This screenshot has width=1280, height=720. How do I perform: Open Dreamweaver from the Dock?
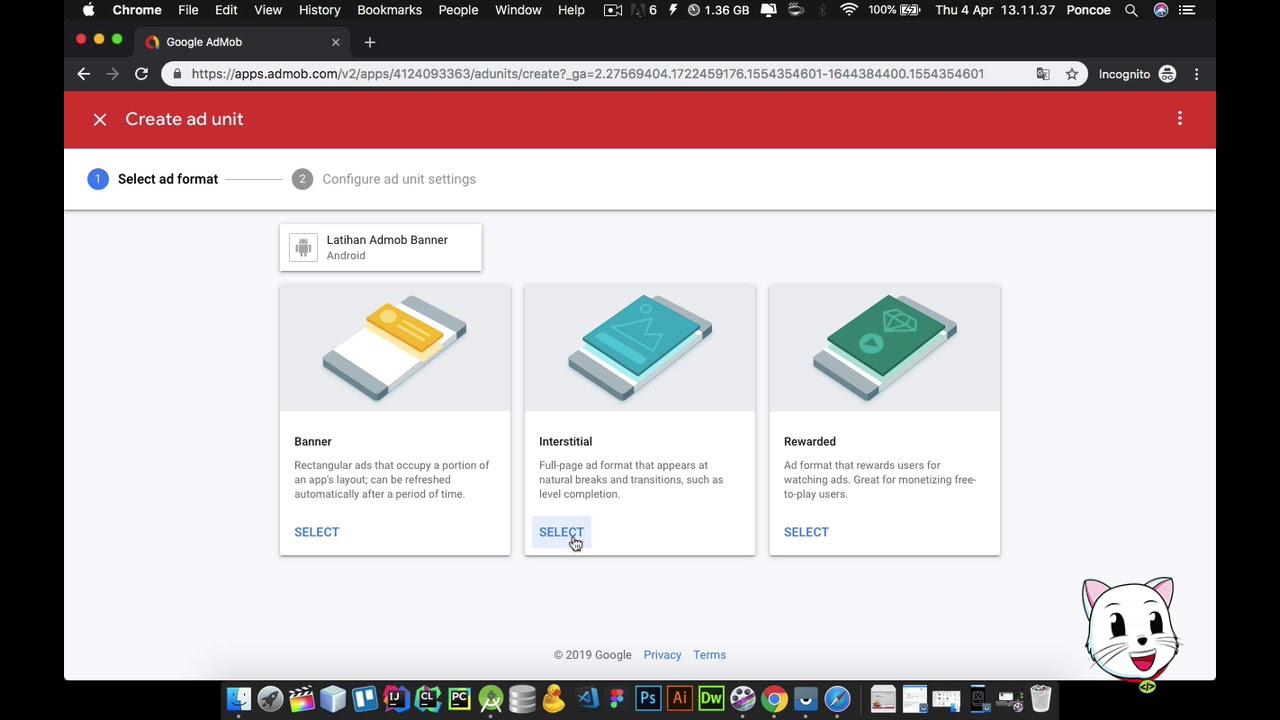click(711, 698)
